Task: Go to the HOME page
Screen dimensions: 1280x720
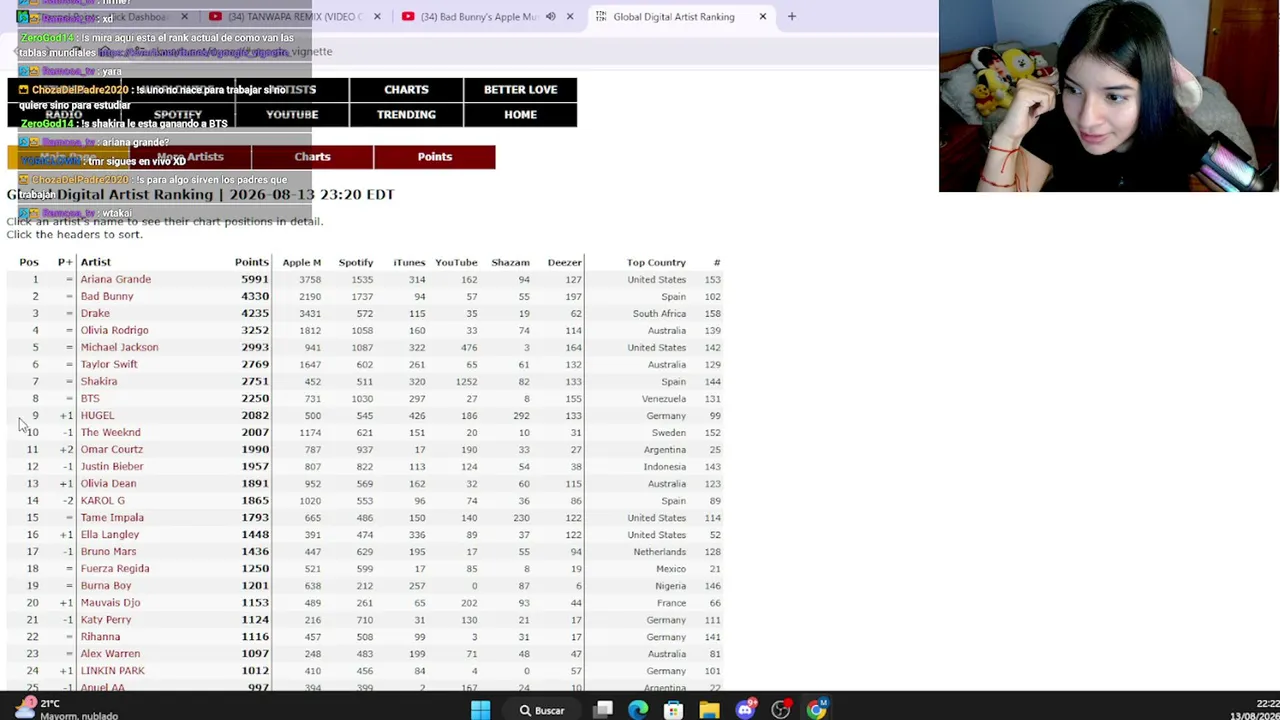Action: [x=520, y=114]
